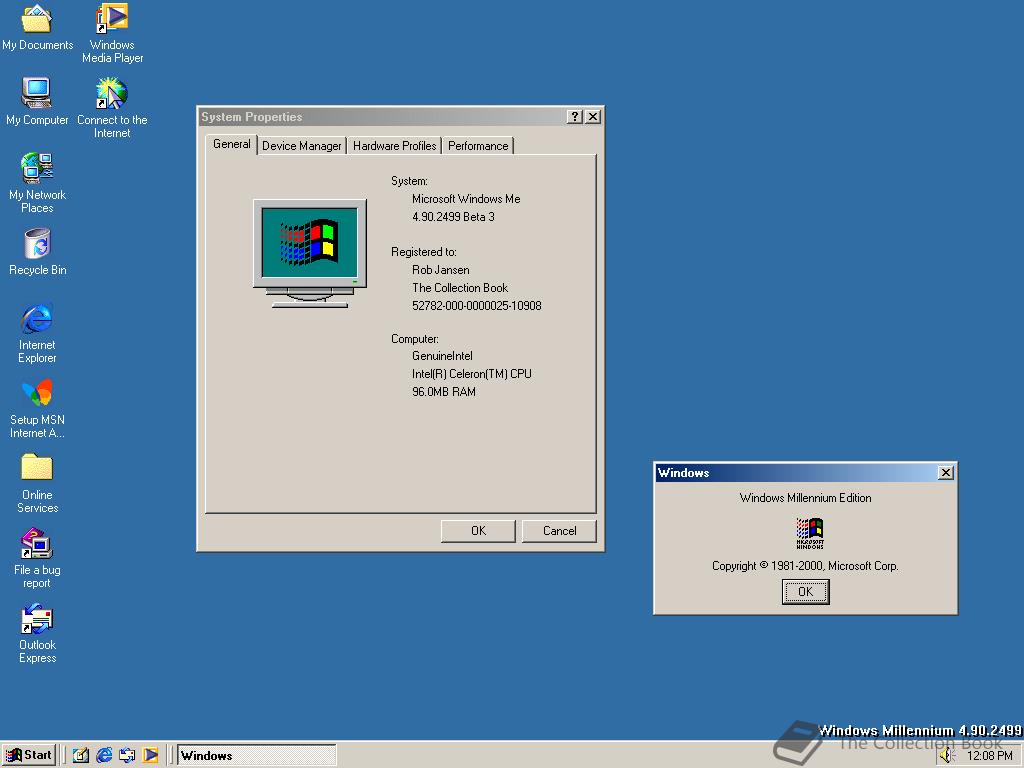Click the '96.0MB RAM' text
The height and width of the screenshot is (768, 1024).
(444, 392)
